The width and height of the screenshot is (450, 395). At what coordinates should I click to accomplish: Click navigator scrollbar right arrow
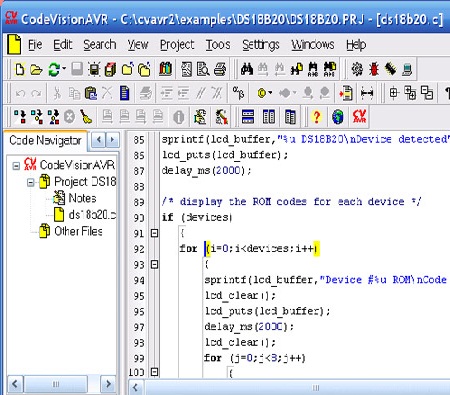pos(108,384)
